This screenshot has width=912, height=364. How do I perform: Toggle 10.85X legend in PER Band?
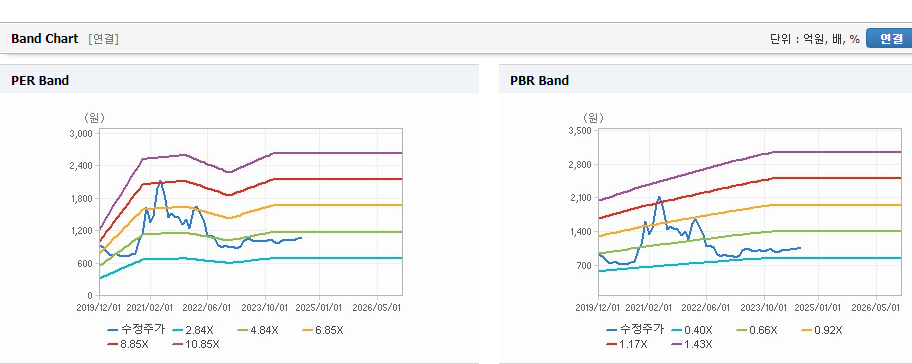click(196, 344)
